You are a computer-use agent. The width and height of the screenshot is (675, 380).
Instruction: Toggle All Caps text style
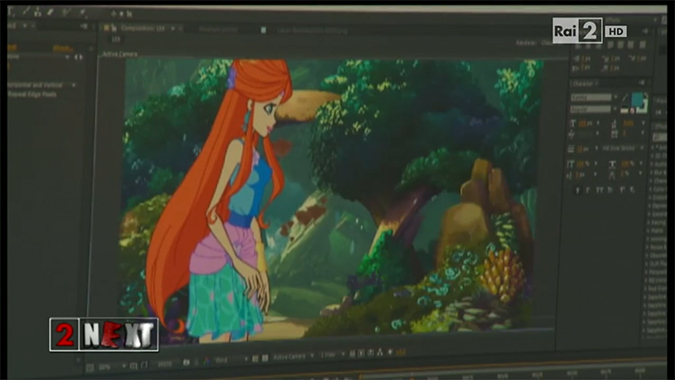pyautogui.click(x=600, y=190)
